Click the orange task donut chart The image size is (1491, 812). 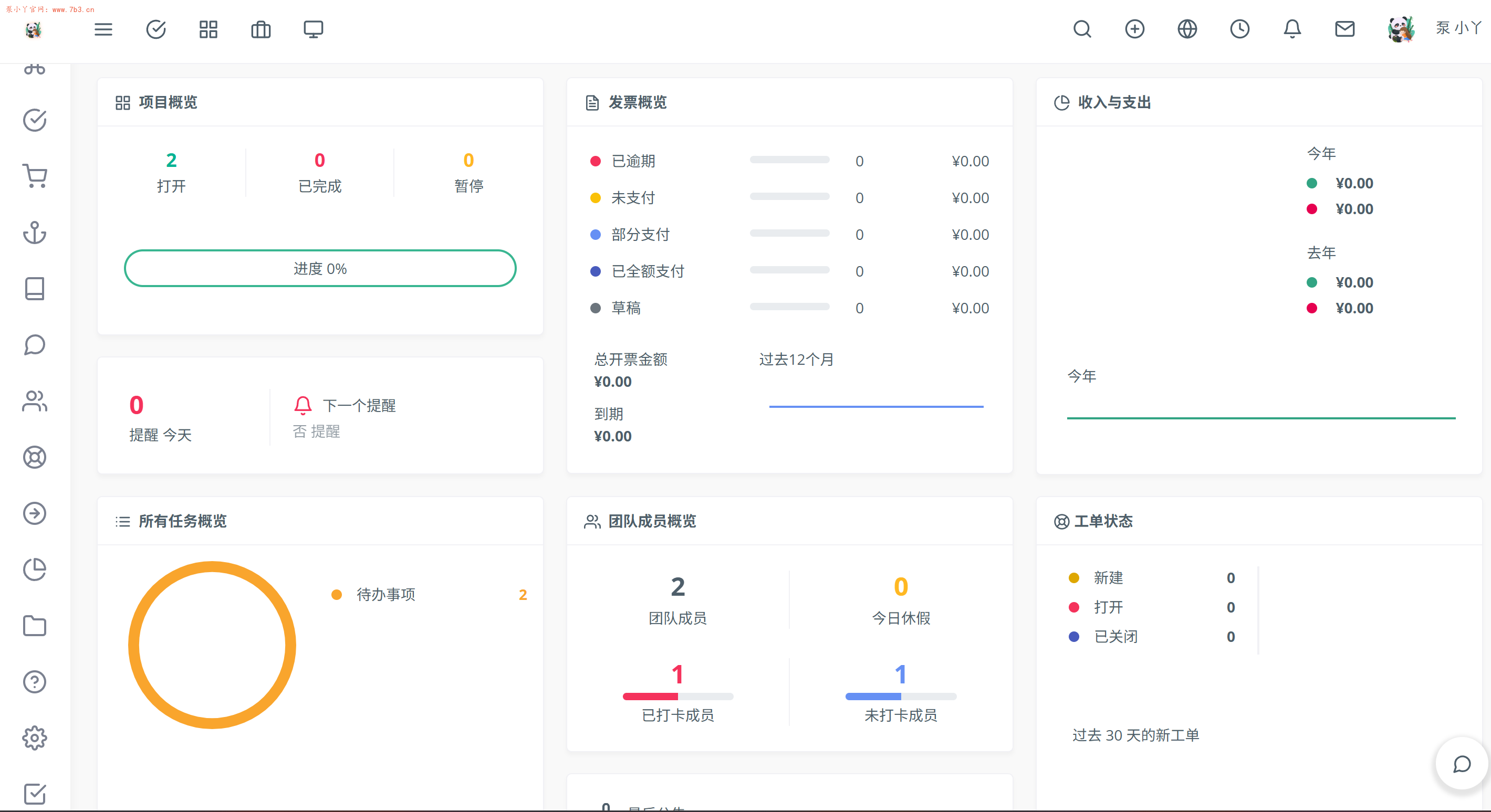pyautogui.click(x=212, y=645)
